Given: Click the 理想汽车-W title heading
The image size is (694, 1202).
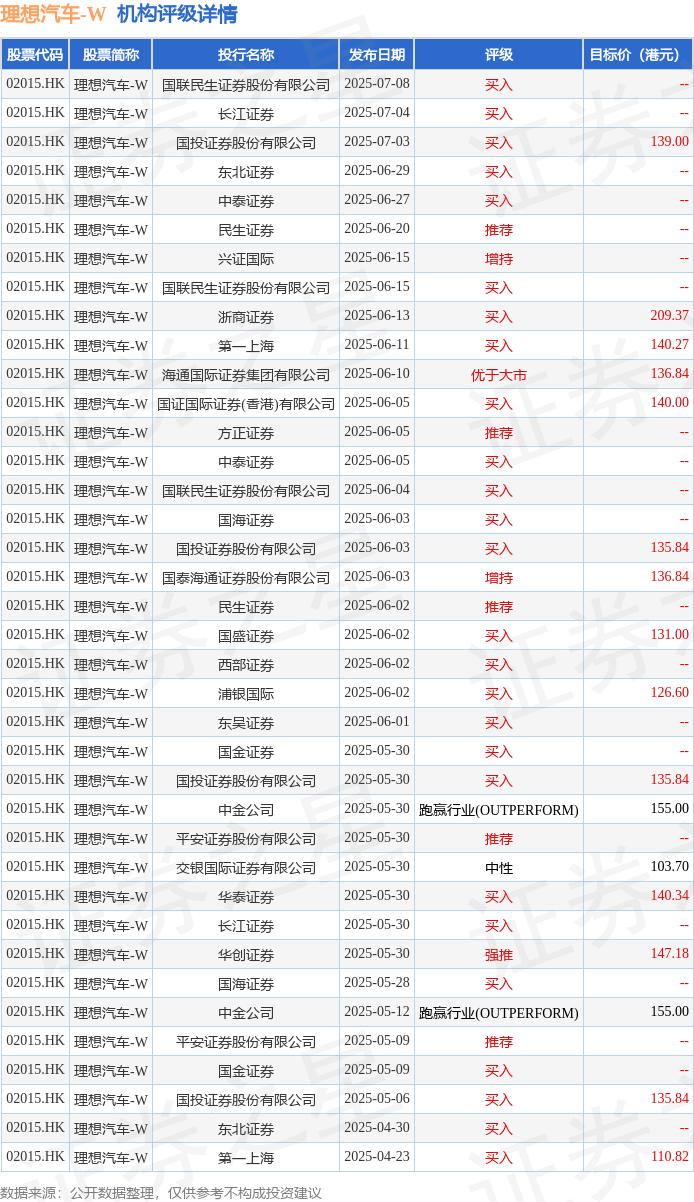Looking at the screenshot, I should (x=53, y=15).
